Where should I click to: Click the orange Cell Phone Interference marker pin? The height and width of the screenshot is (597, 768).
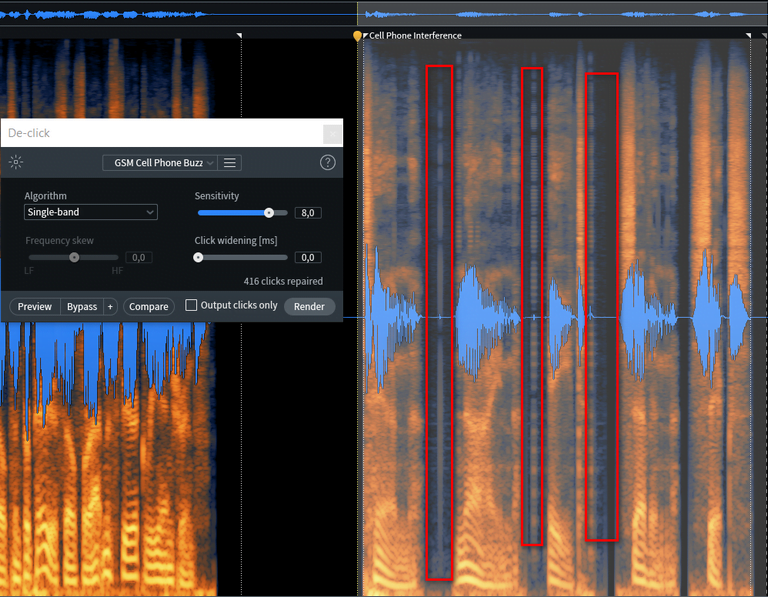(357, 36)
